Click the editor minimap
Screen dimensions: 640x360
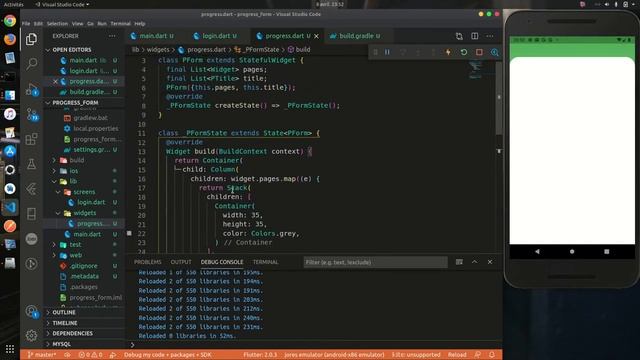tap(475, 69)
